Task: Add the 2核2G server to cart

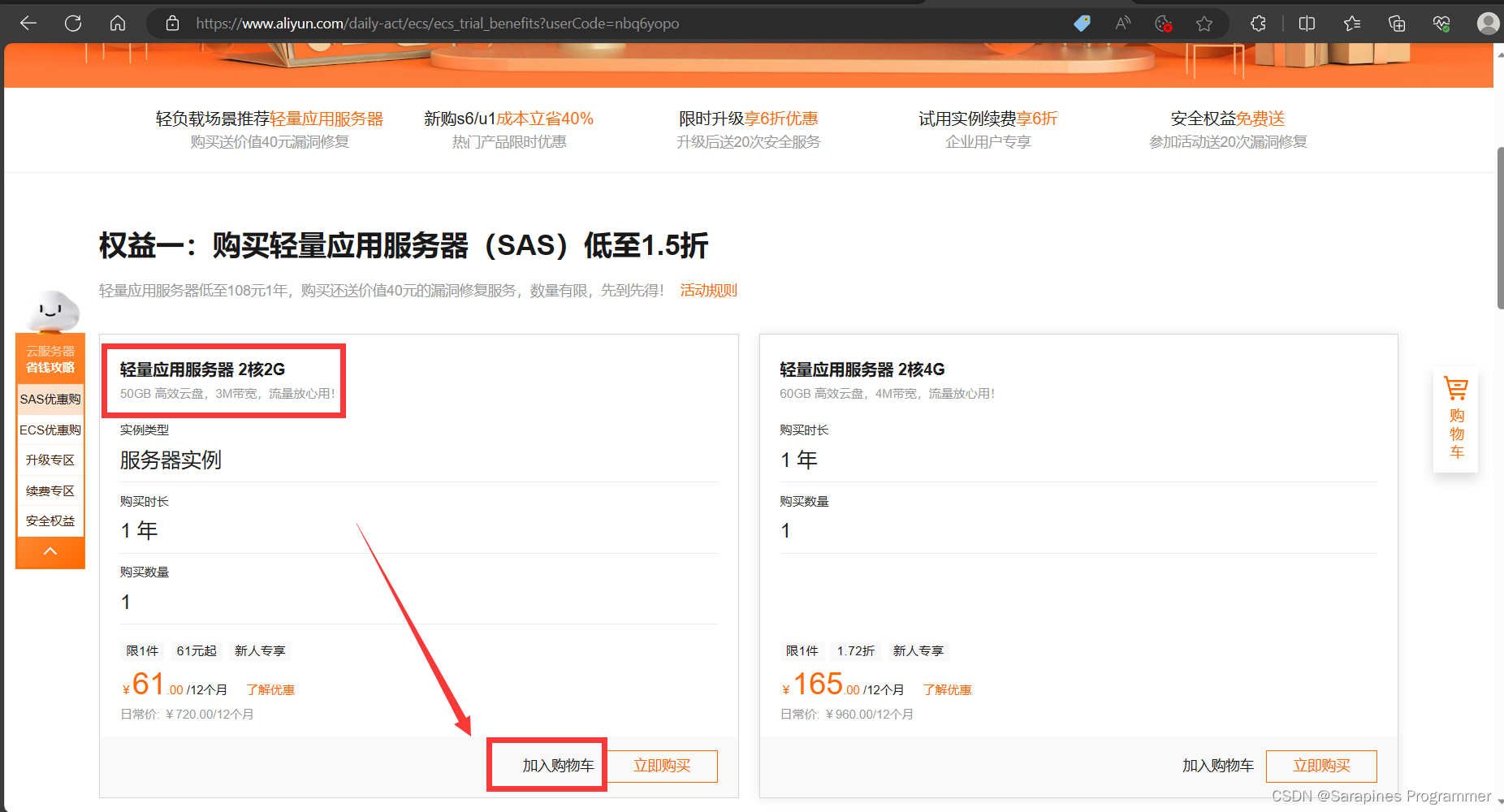Action: (558, 766)
